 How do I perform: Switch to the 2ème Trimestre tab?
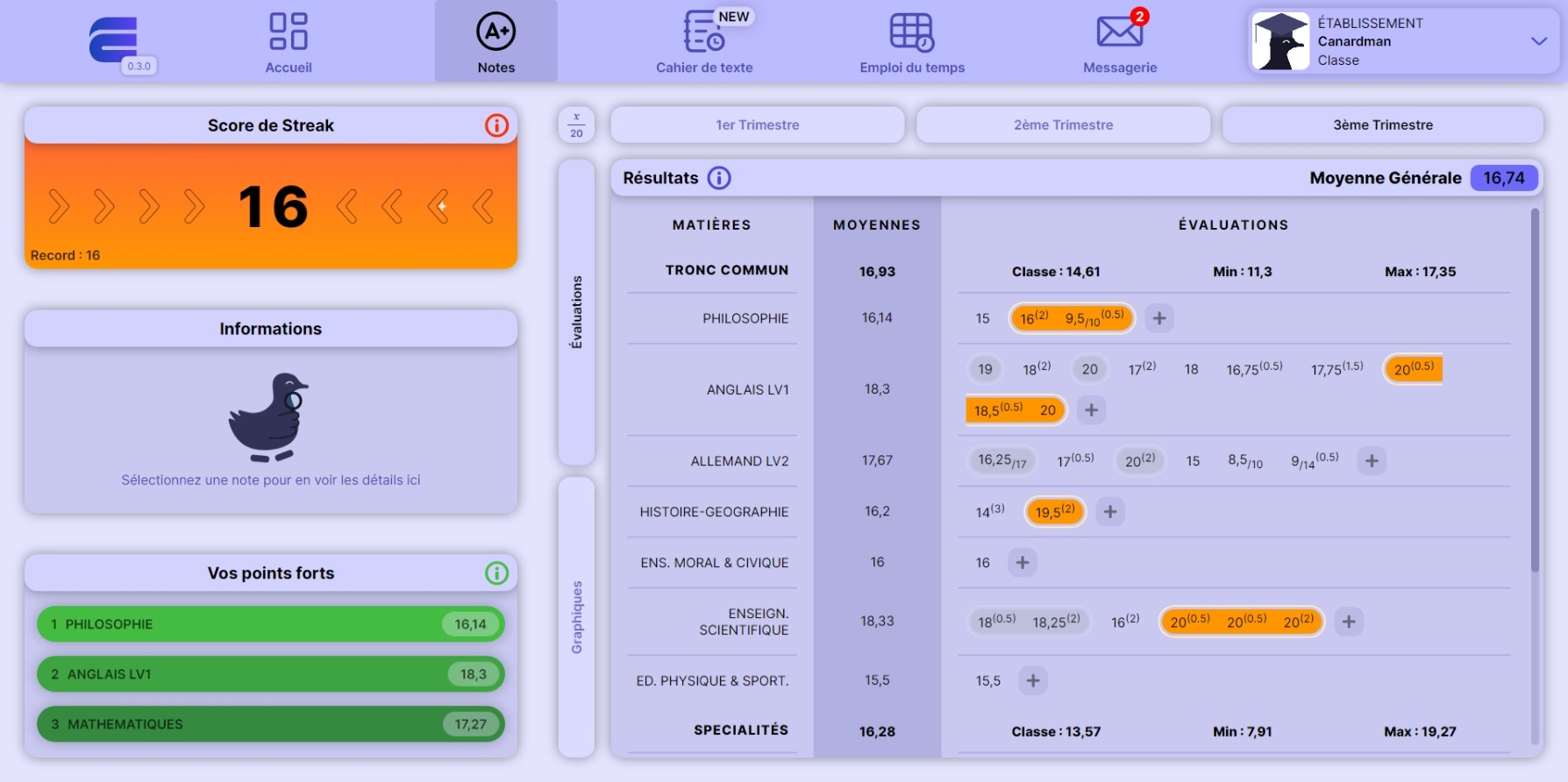(x=1063, y=125)
